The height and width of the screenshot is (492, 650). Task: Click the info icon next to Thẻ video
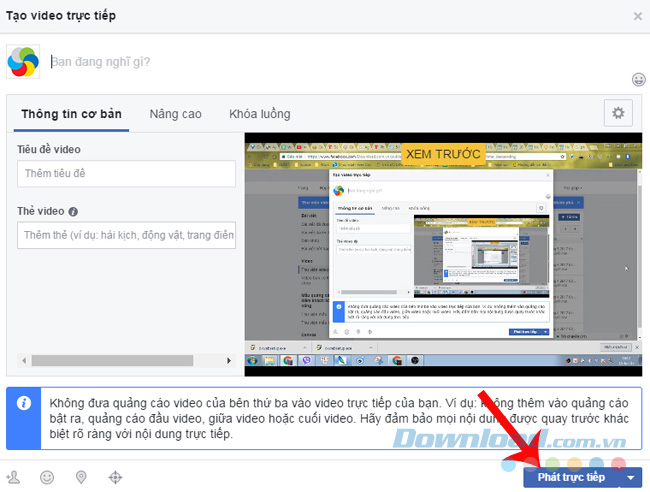tap(74, 212)
